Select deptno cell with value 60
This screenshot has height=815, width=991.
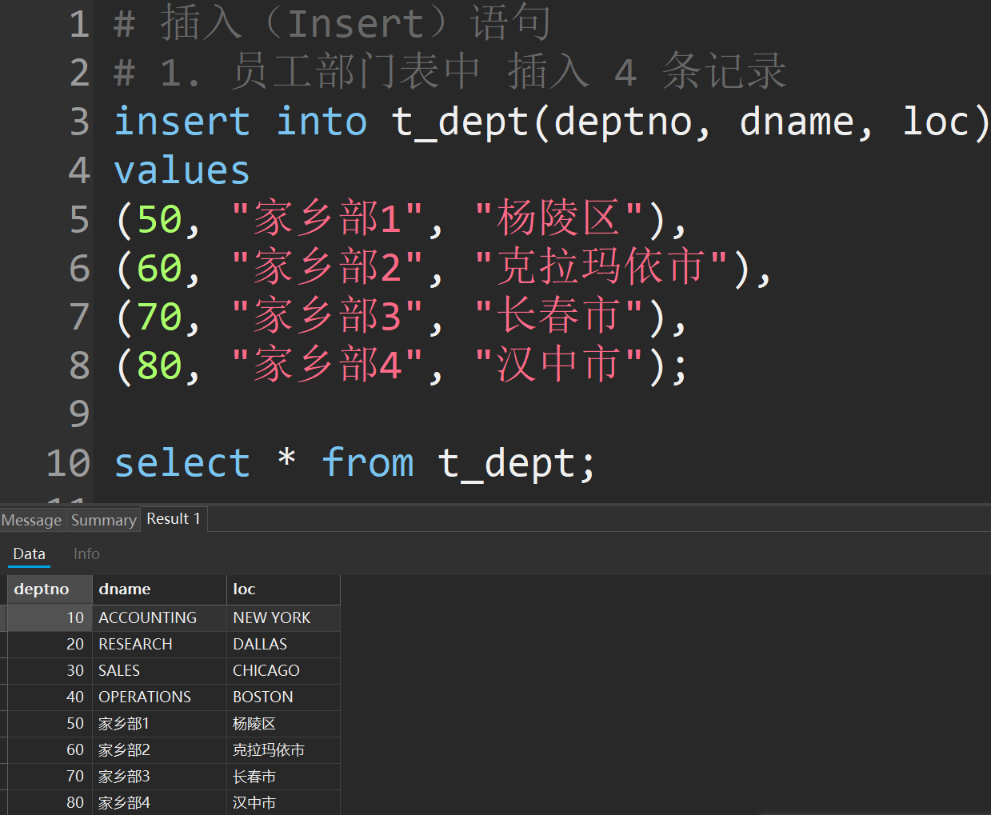(50, 750)
